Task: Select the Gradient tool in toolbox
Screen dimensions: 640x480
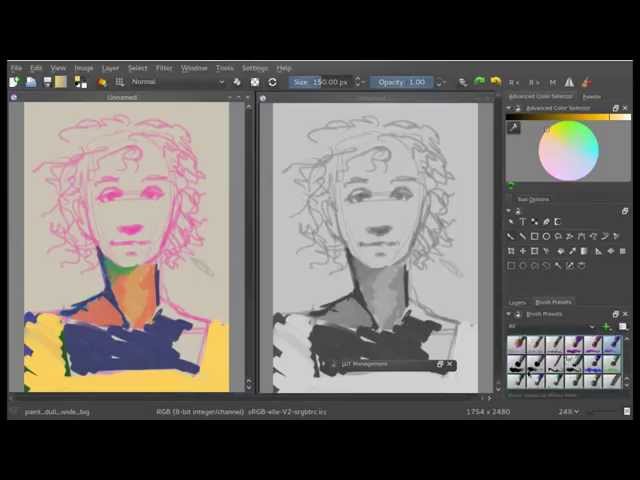Action: coord(584,251)
